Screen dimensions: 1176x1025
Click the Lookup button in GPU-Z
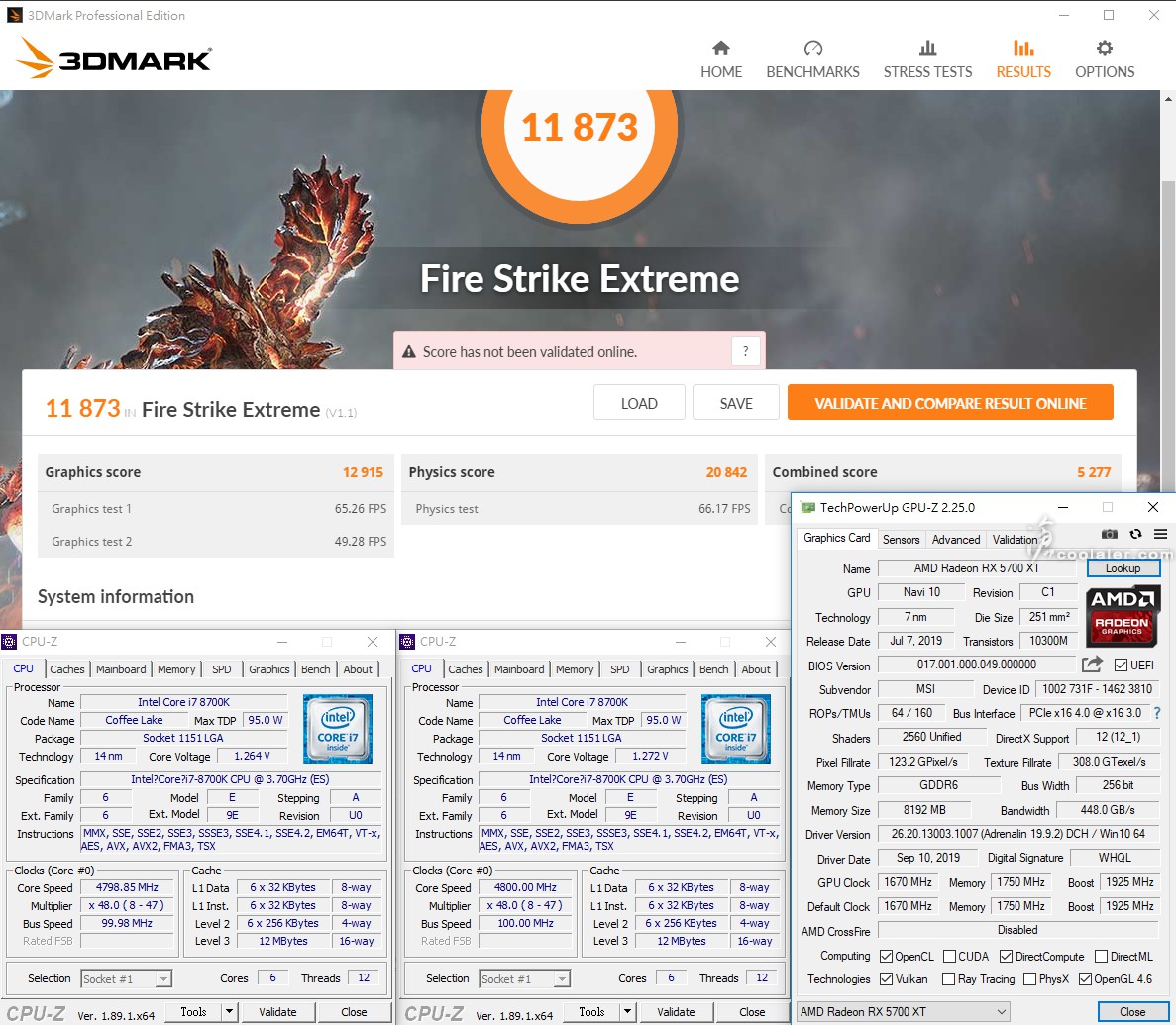(1123, 567)
